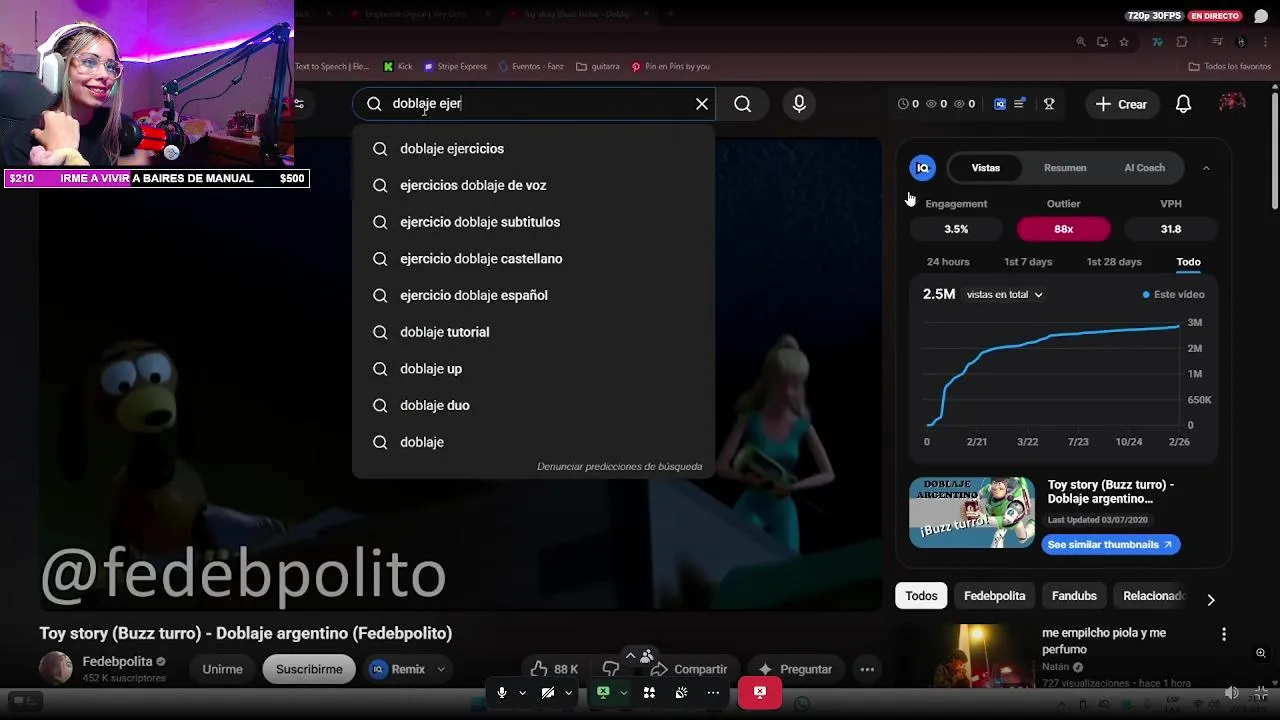This screenshot has width=1280, height=720.
Task: Show more filter chips with right arrow
Action: (1210, 599)
